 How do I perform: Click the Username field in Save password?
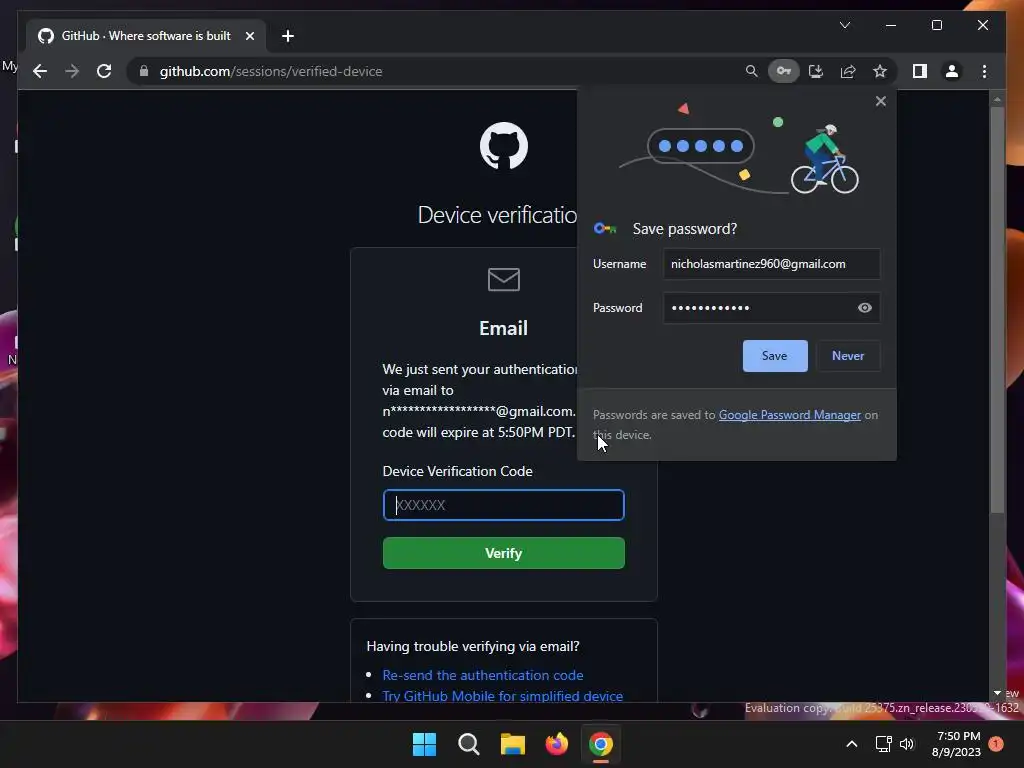click(x=771, y=264)
